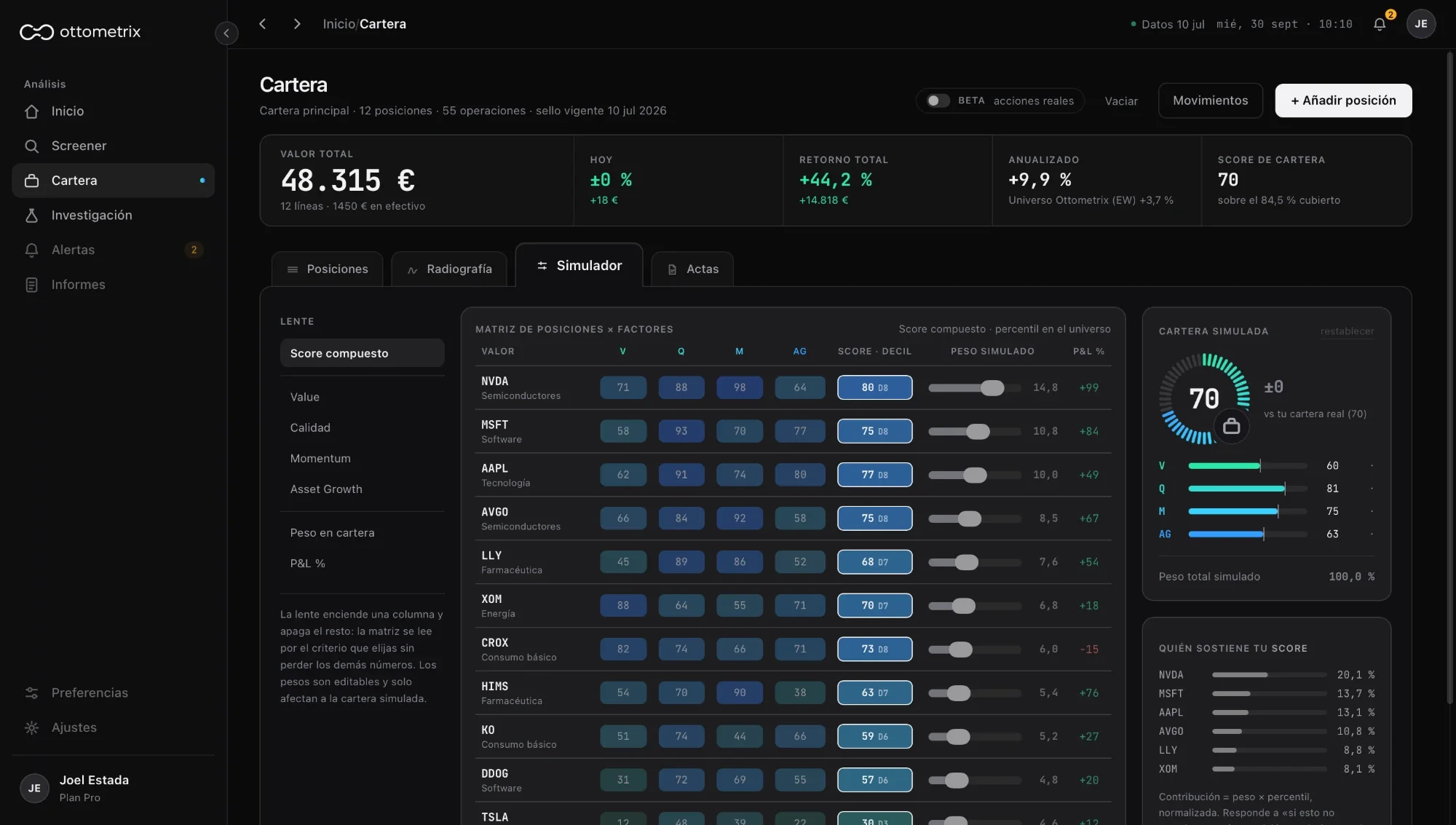
Task: Select the Value lens
Action: tap(362, 397)
